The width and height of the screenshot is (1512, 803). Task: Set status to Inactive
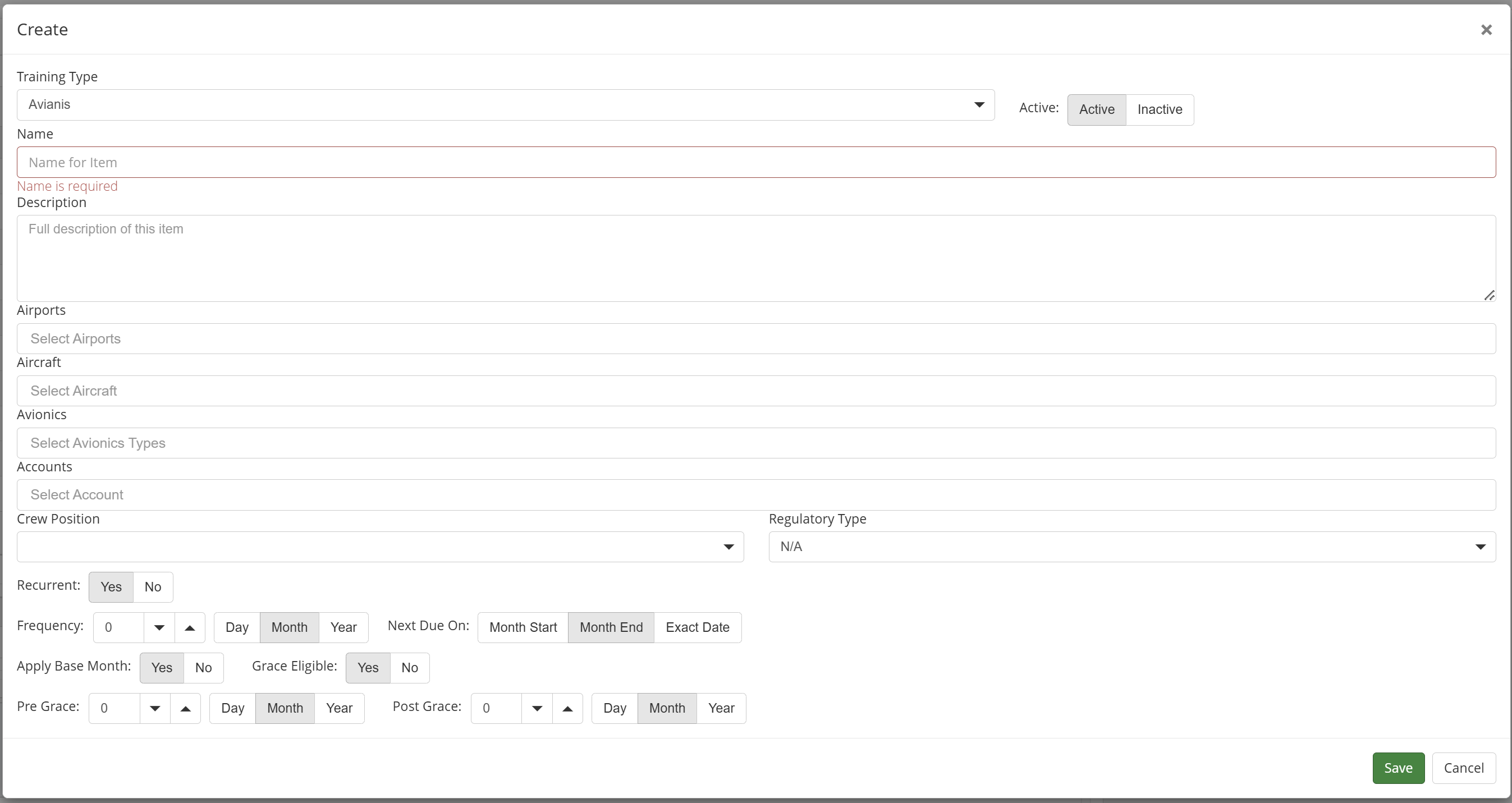pyautogui.click(x=1159, y=110)
